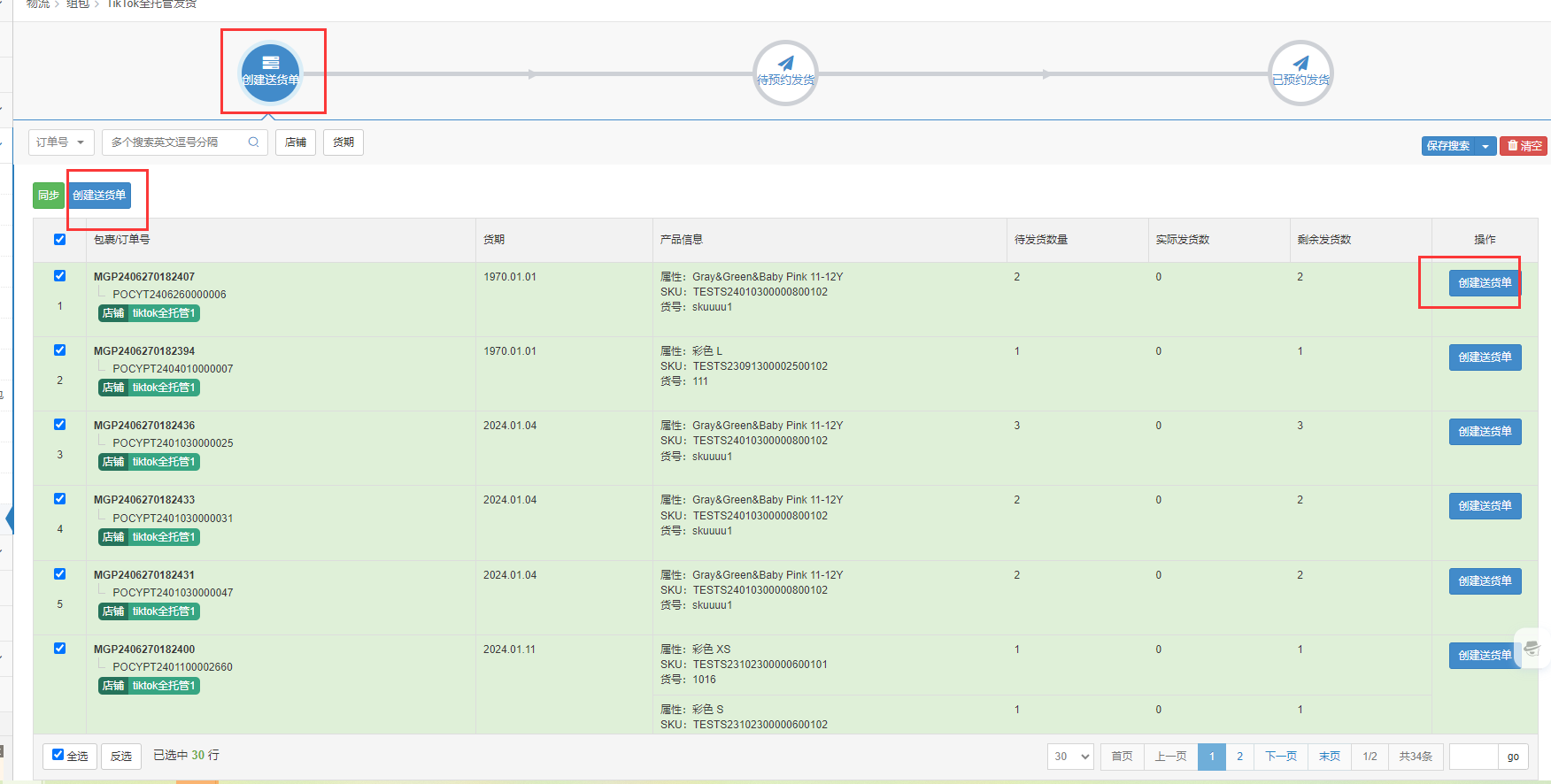
Task: Open the 货期 filter
Action: click(x=343, y=142)
